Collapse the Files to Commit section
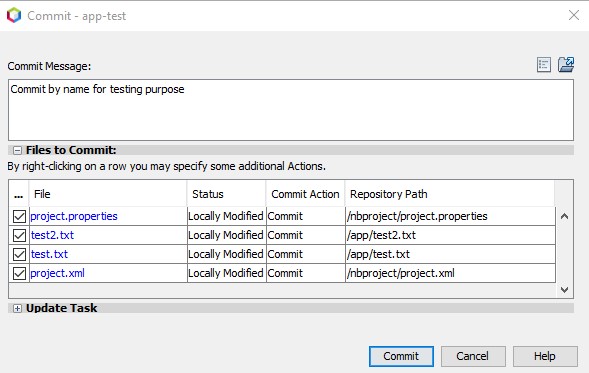 (x=17, y=151)
